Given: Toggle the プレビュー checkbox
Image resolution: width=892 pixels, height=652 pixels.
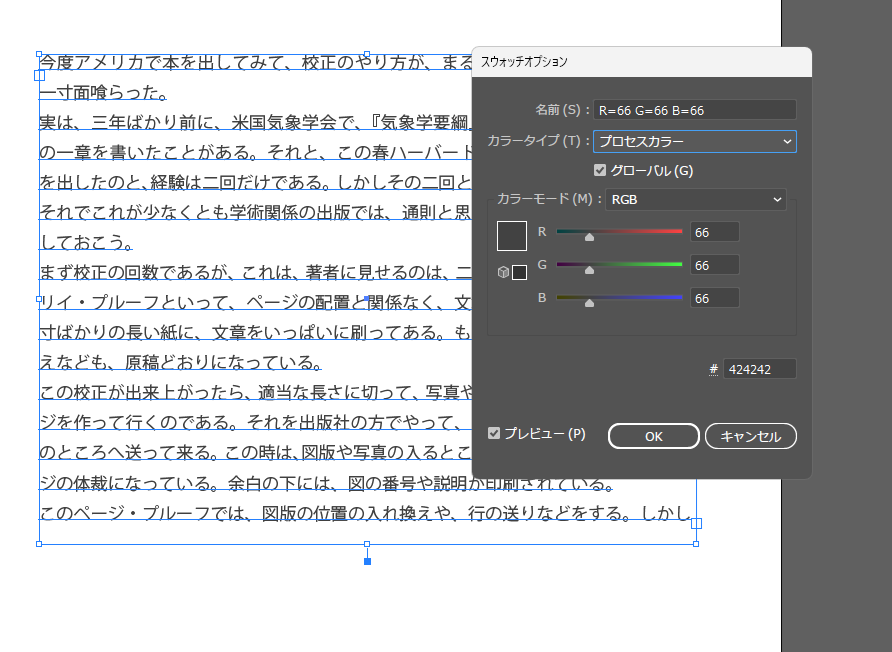Looking at the screenshot, I should (494, 434).
